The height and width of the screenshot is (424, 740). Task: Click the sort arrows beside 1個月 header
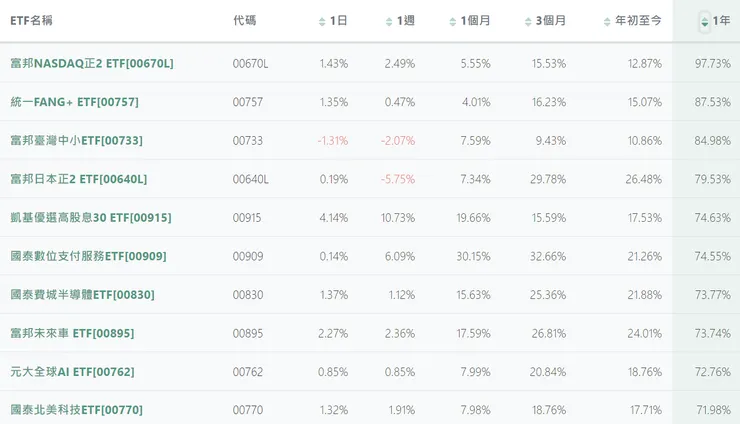point(453,21)
